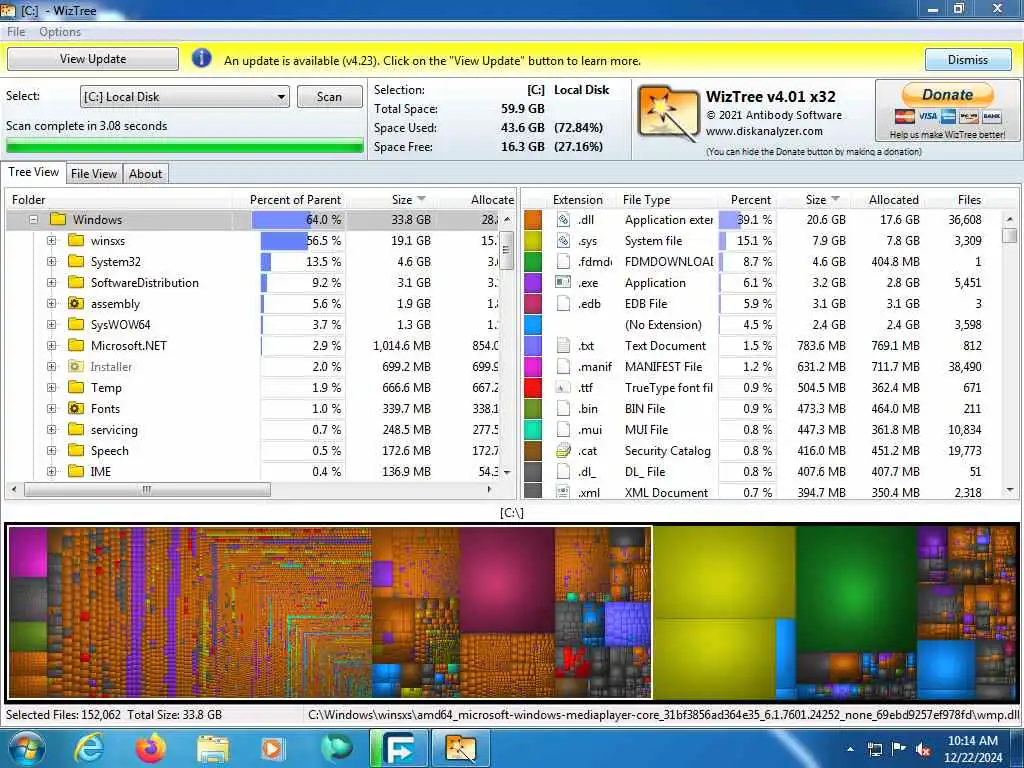Screen dimensions: 1024x768
Task: Click the Text Document row text
Action: coord(665,345)
